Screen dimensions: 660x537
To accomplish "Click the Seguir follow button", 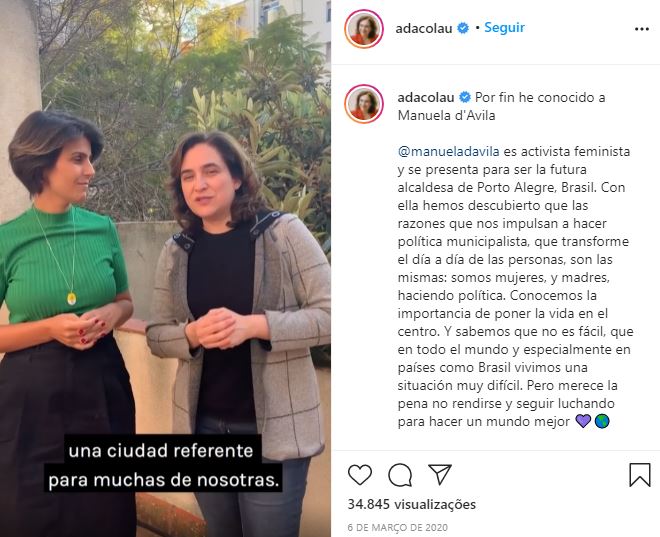I will (504, 28).
